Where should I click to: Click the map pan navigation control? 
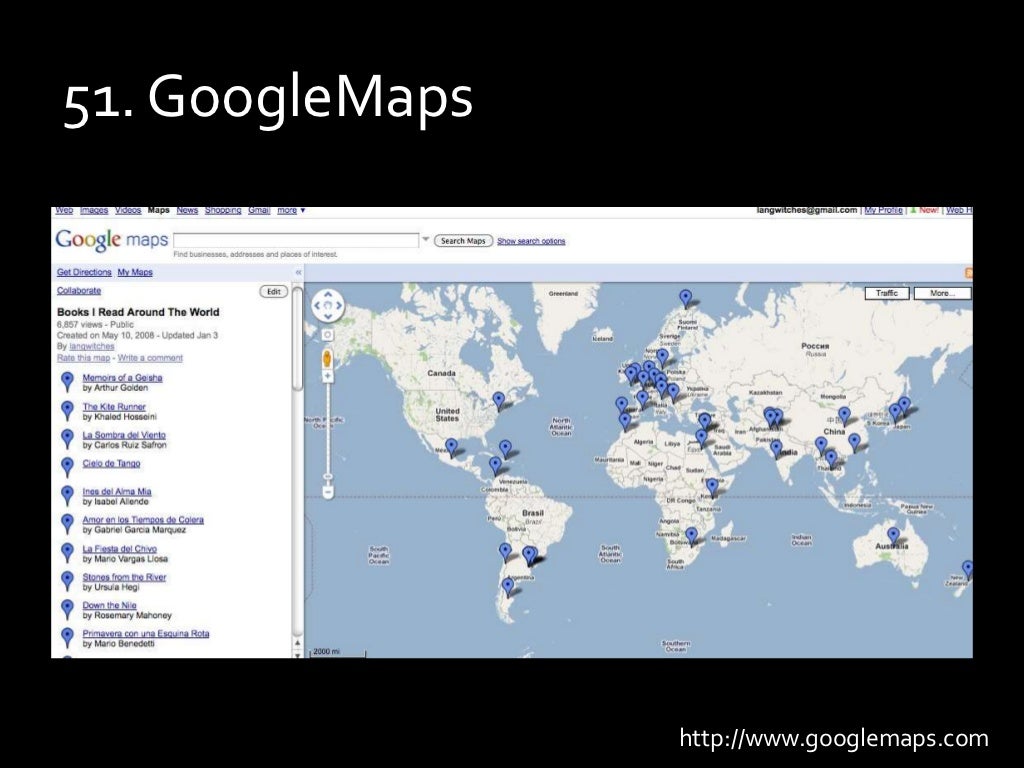327,306
